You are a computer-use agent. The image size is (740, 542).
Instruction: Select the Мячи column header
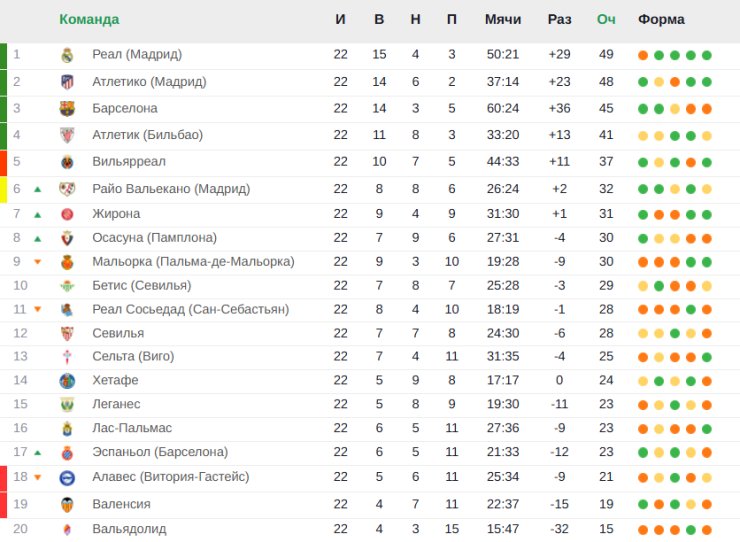coord(503,19)
